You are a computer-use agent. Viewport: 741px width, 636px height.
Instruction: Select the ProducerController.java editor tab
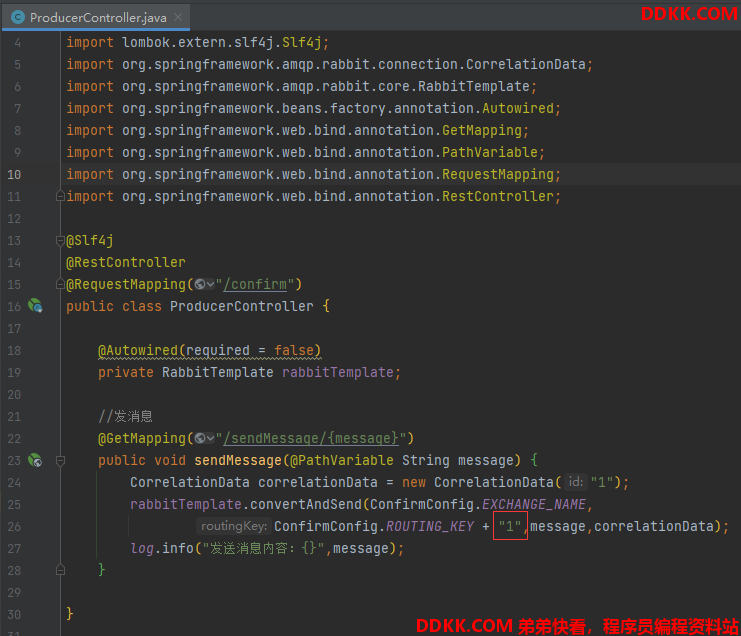(96, 17)
